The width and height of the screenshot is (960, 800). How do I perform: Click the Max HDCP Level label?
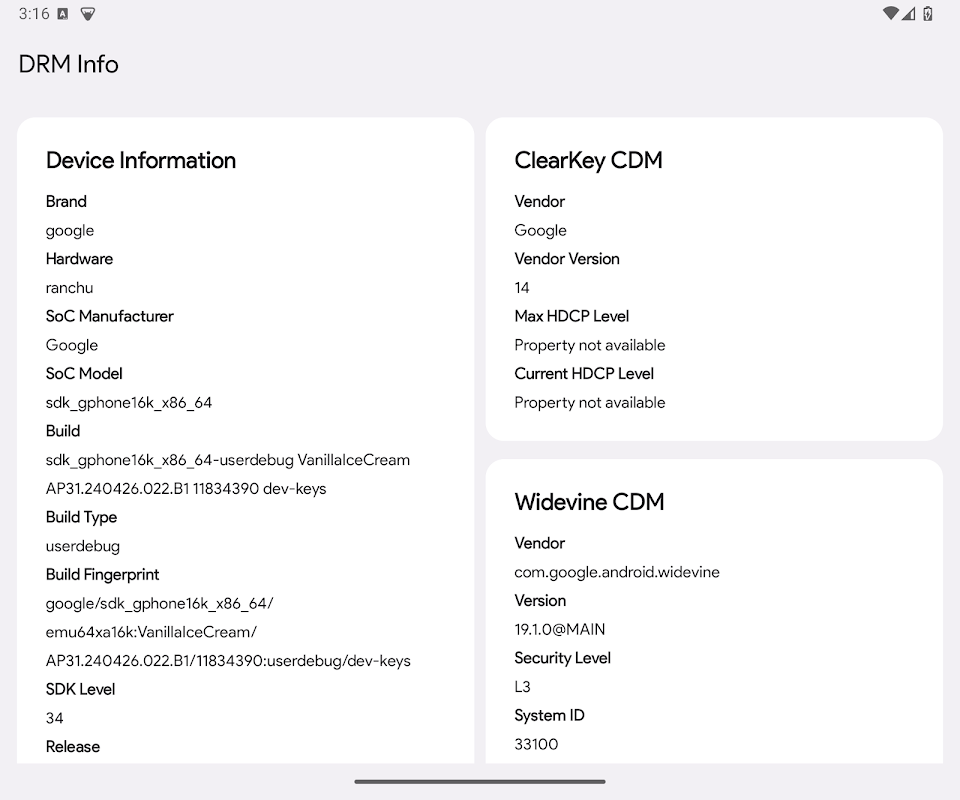click(x=571, y=316)
